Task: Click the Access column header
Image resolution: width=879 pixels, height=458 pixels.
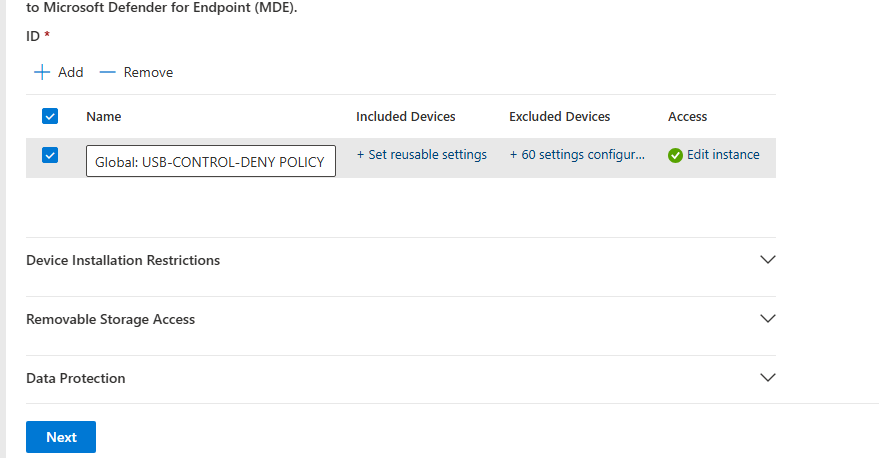Action: click(687, 117)
